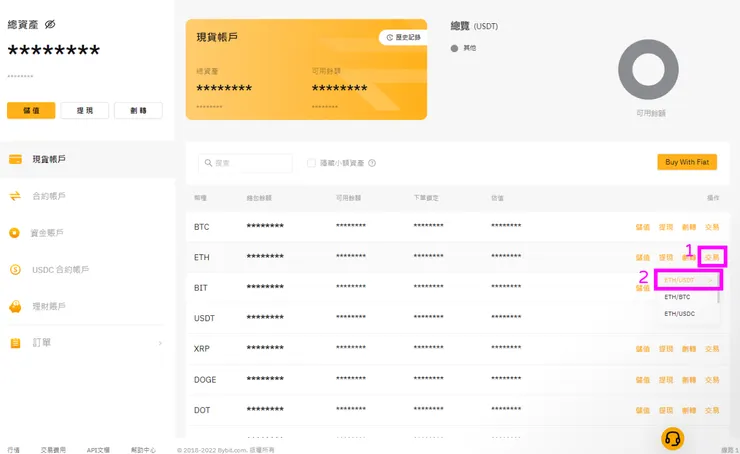Click the BIT coin name
Viewport: 740px width, 454px height.
tap(201, 288)
